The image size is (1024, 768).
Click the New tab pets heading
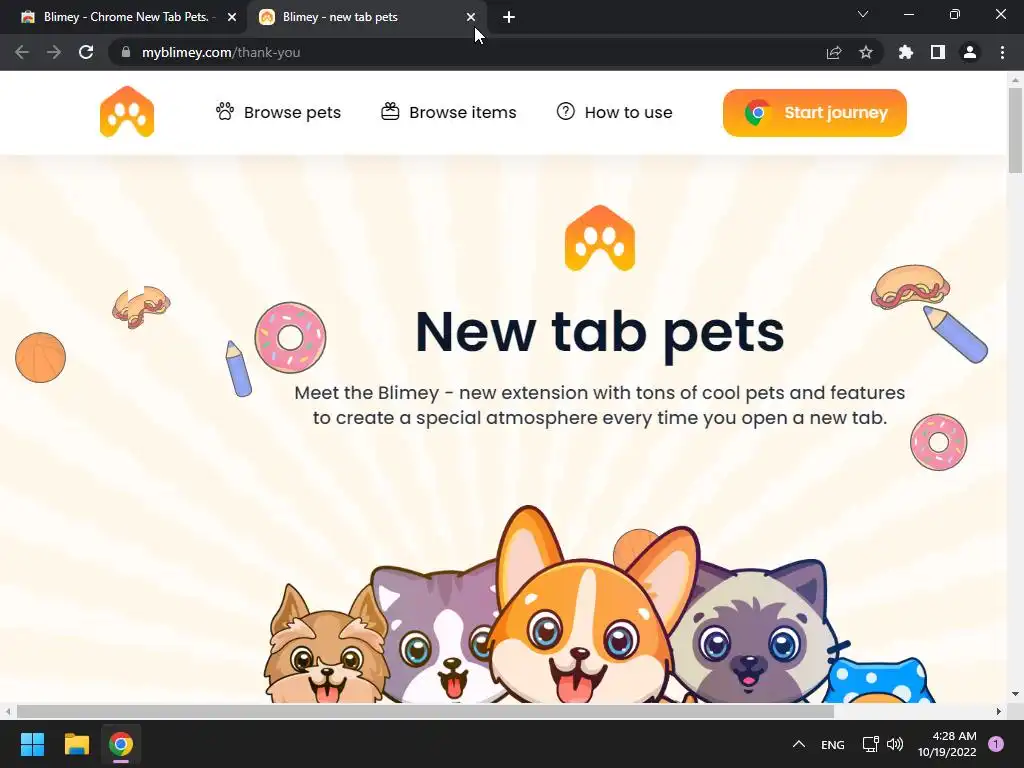[600, 332]
